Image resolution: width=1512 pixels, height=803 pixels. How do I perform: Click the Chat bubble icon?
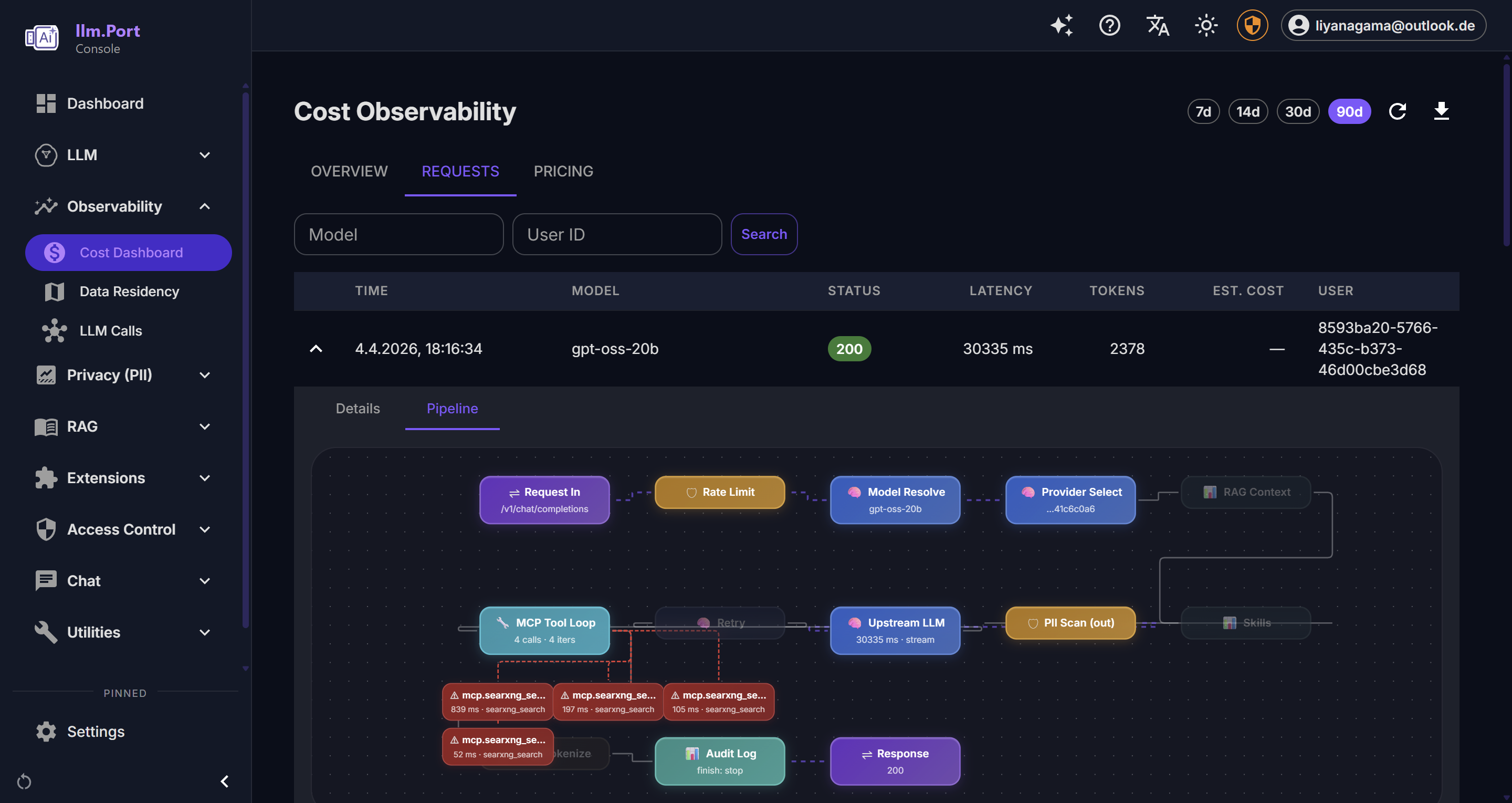[46, 580]
